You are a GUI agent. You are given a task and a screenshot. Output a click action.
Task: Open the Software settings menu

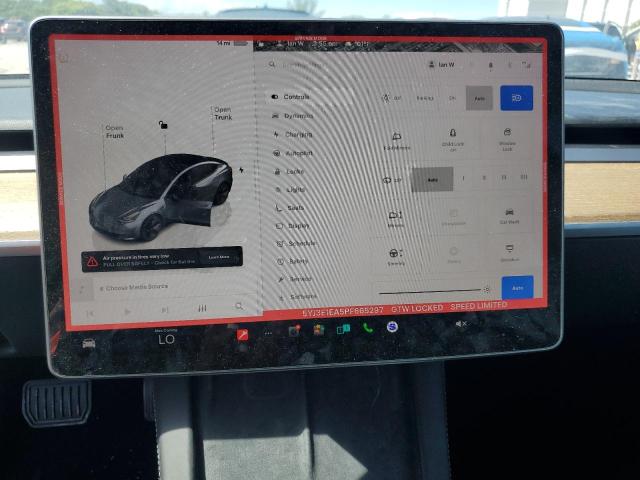point(298,297)
